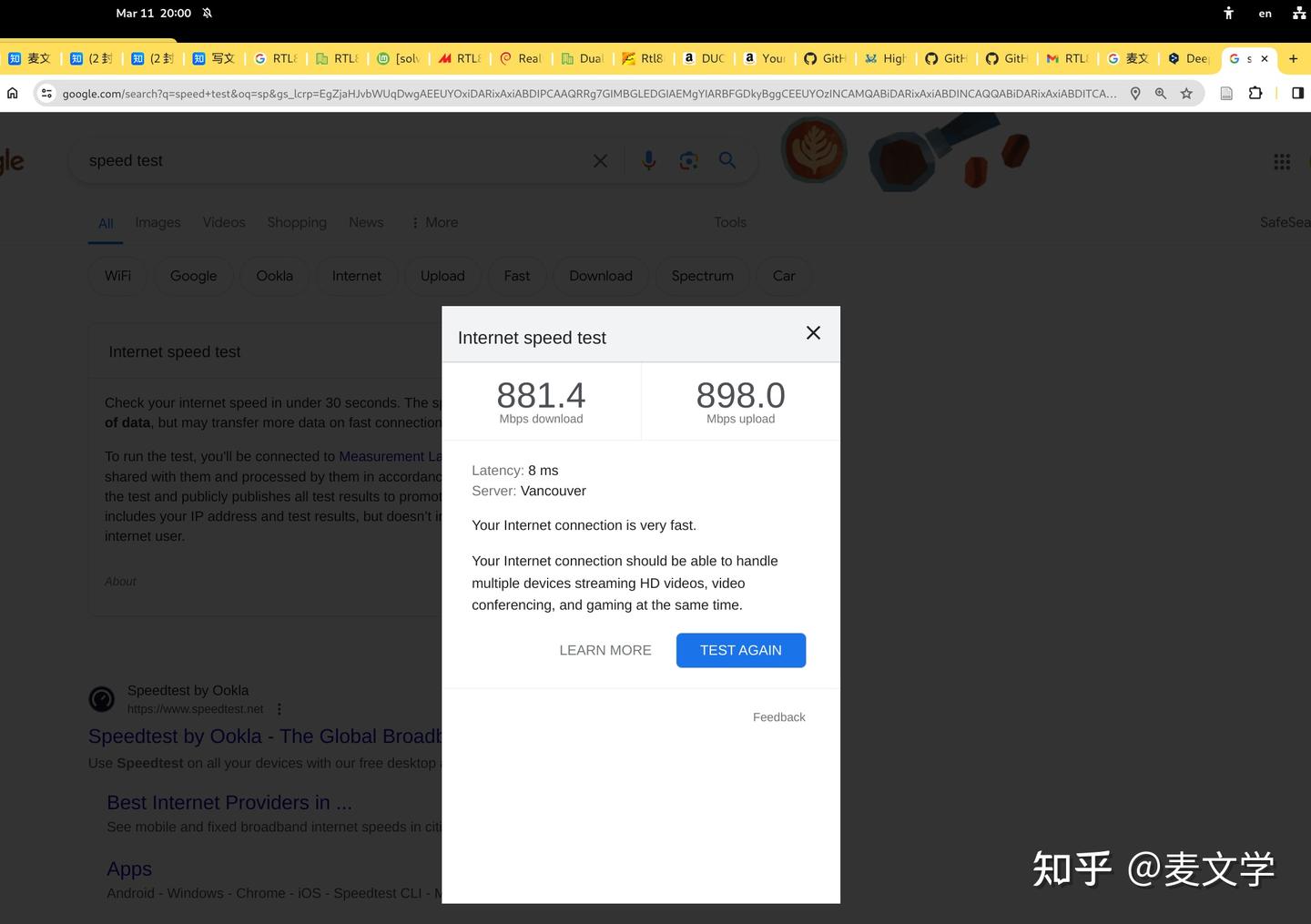Click the voice search microphone icon
This screenshot has height=924, width=1311.
pyautogui.click(x=648, y=160)
